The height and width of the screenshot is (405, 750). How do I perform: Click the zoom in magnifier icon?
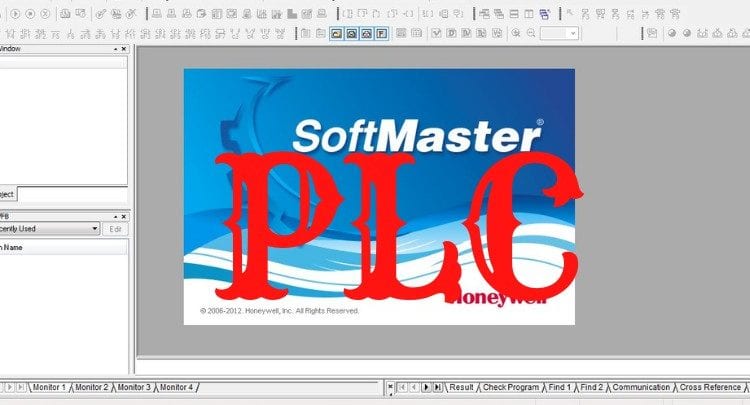point(516,33)
